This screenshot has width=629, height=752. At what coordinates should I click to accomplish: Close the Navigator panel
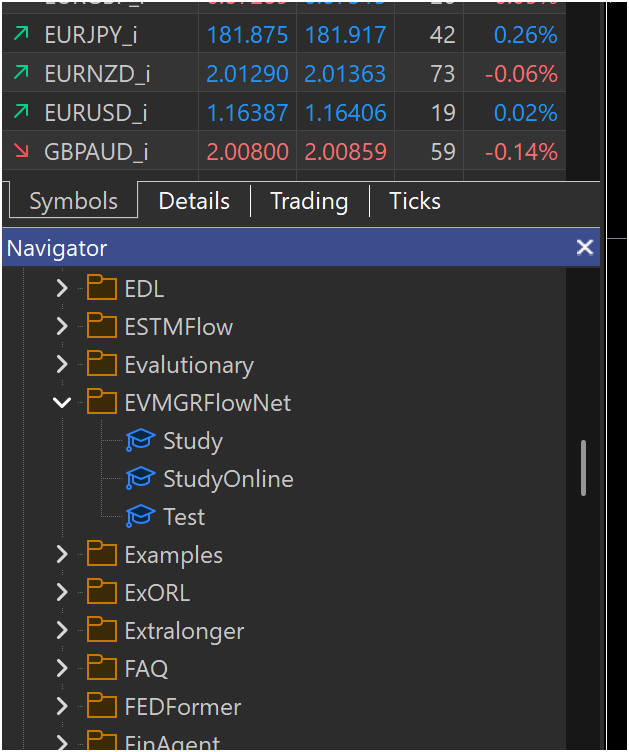point(585,248)
